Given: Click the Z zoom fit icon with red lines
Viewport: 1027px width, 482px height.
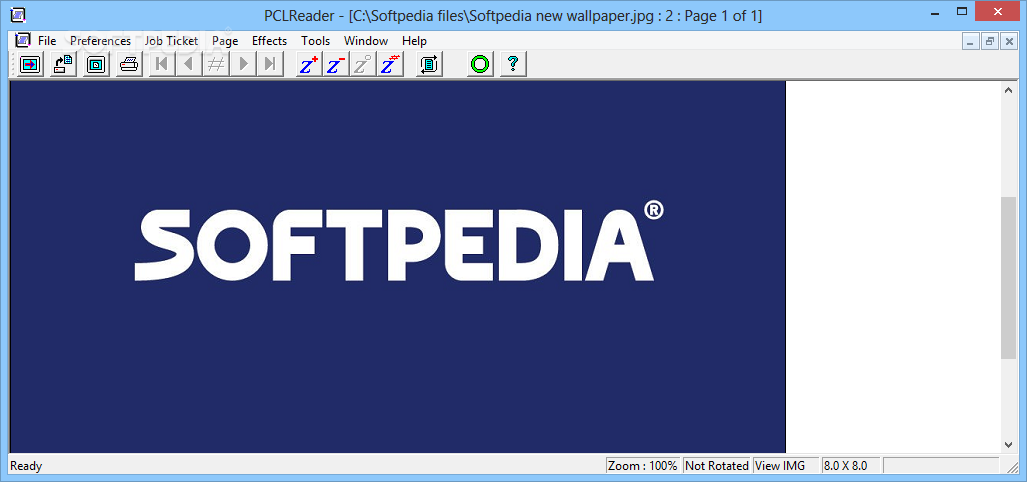Looking at the screenshot, I should pos(390,64).
